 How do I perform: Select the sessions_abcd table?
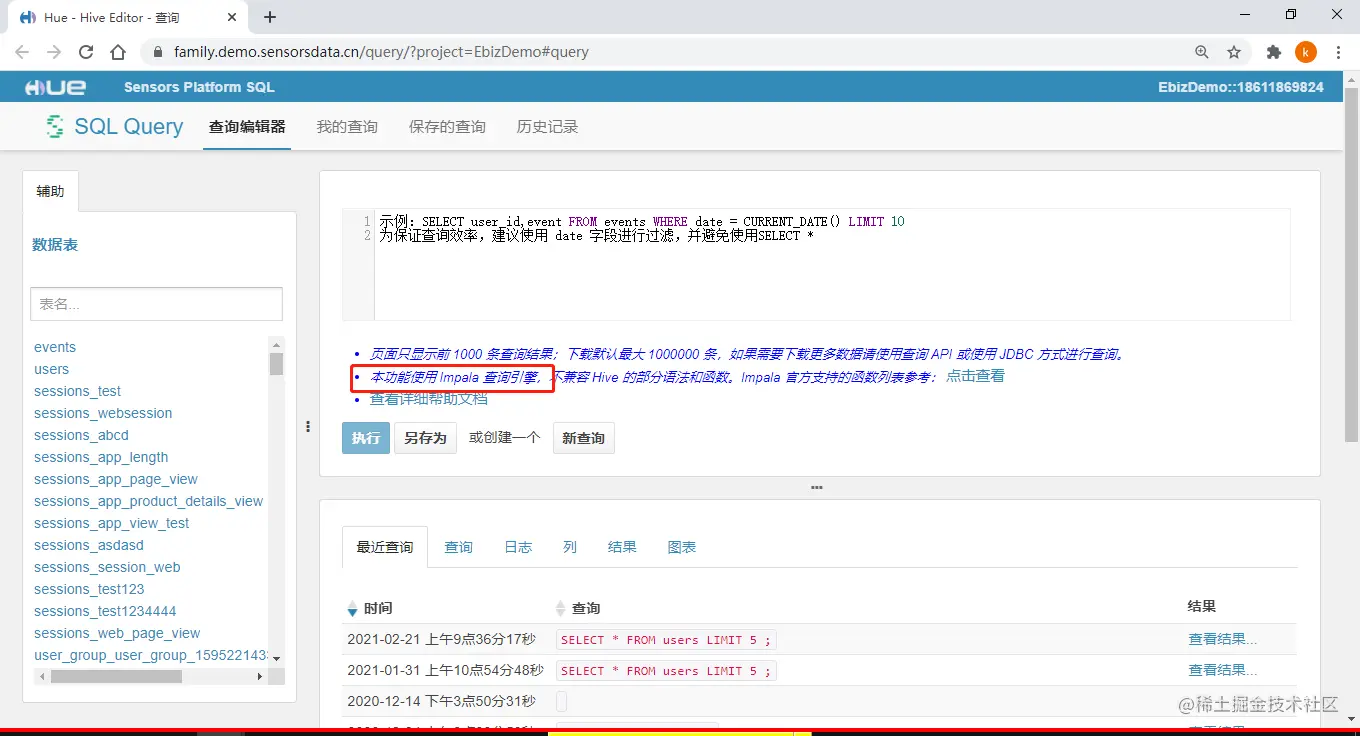pos(82,435)
